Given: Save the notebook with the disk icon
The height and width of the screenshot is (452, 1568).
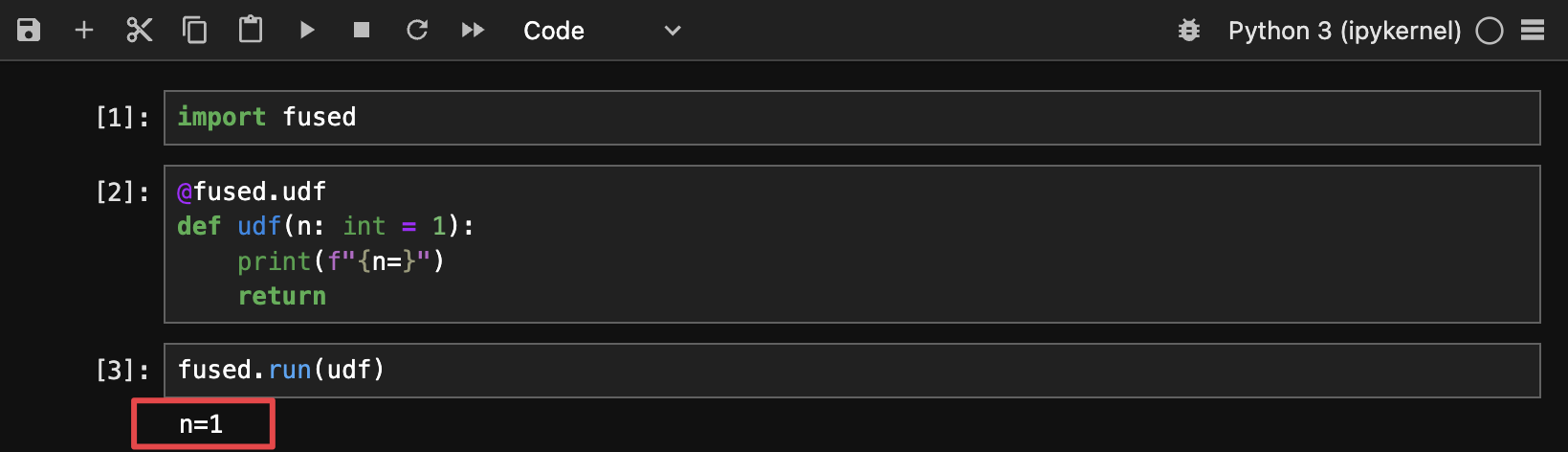Looking at the screenshot, I should 29,31.
